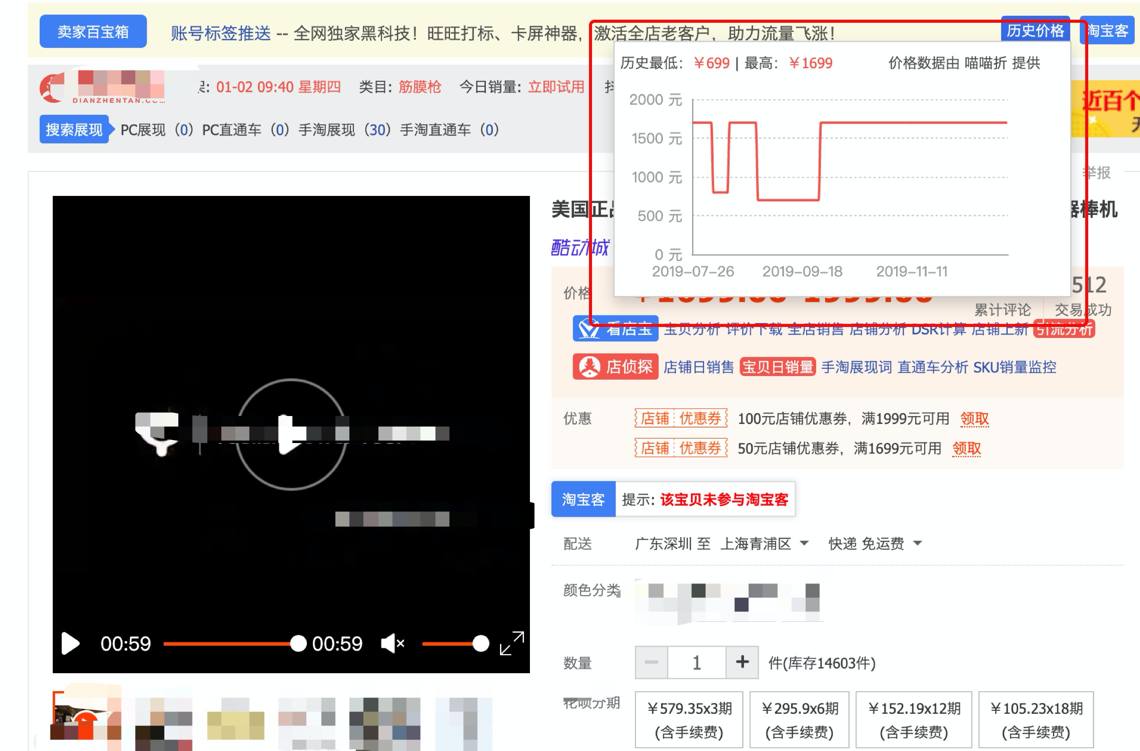1140x751 pixels.
Task: Click 手淘展现 (30) entry
Action: 344,130
